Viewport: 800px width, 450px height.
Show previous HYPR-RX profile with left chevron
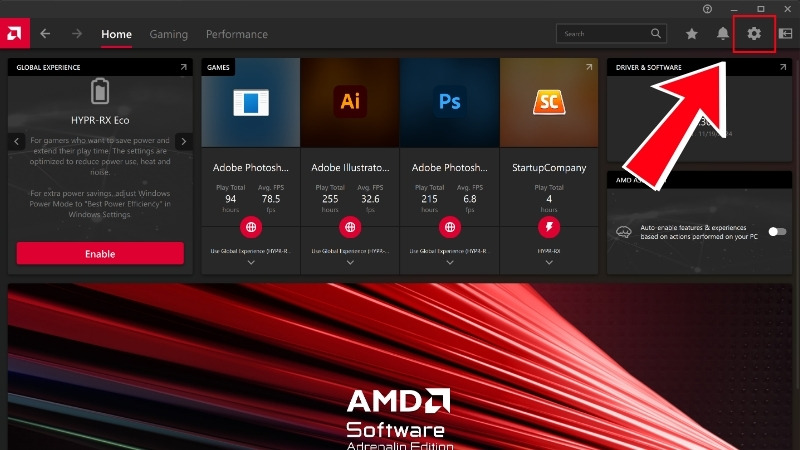(x=17, y=142)
